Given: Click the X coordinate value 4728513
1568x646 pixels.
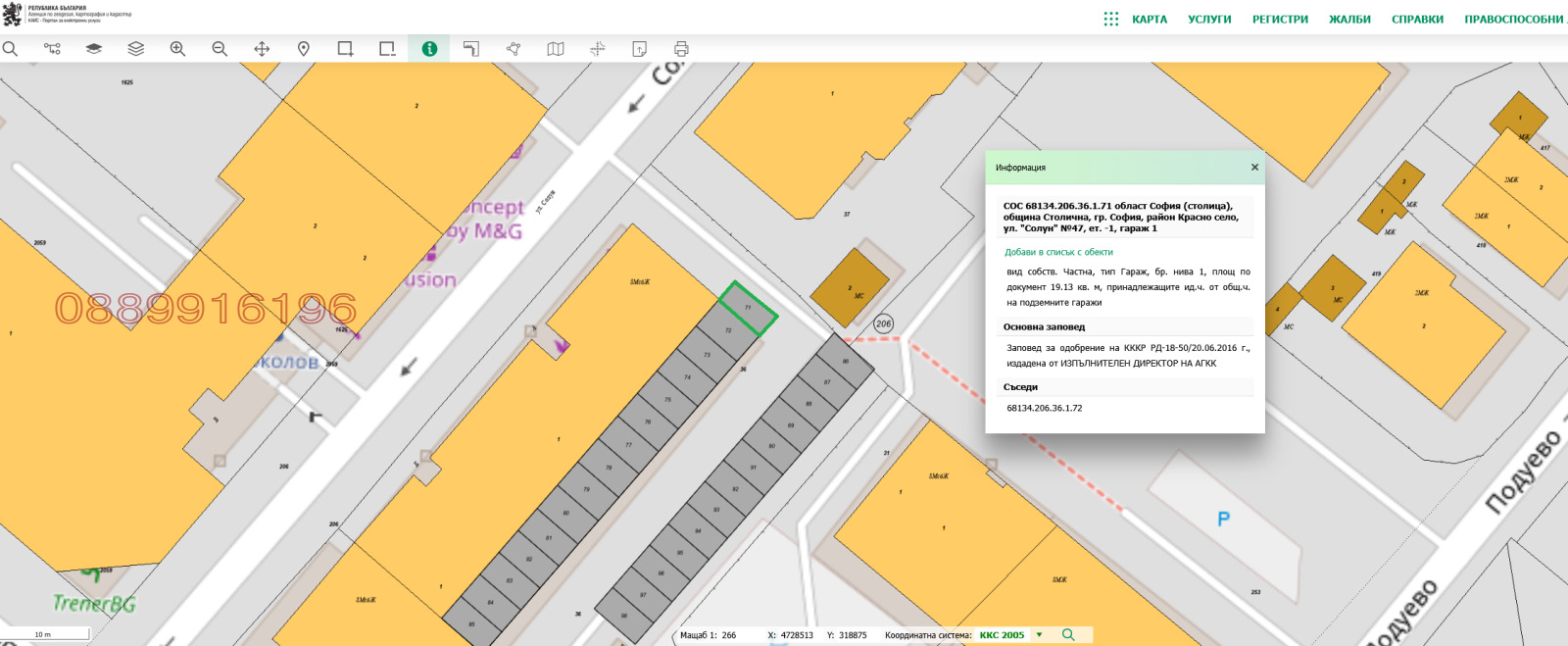Looking at the screenshot, I should pyautogui.click(x=797, y=635).
